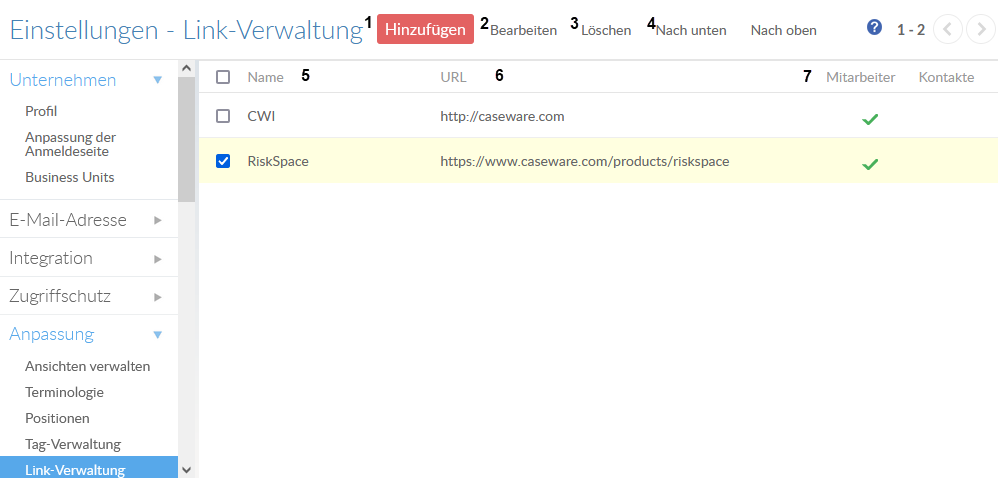Click the Kontakte column header
The height and width of the screenshot is (478, 998).
(x=946, y=77)
